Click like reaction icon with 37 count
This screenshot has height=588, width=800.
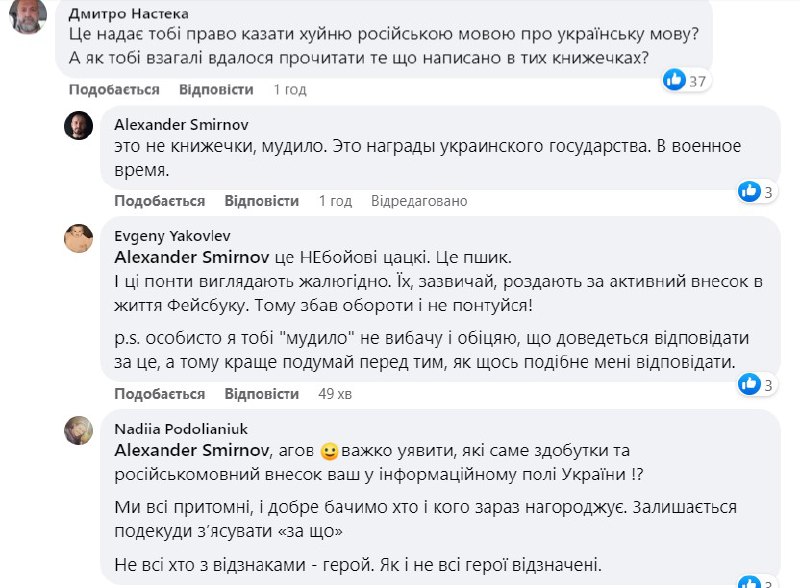pos(675,79)
